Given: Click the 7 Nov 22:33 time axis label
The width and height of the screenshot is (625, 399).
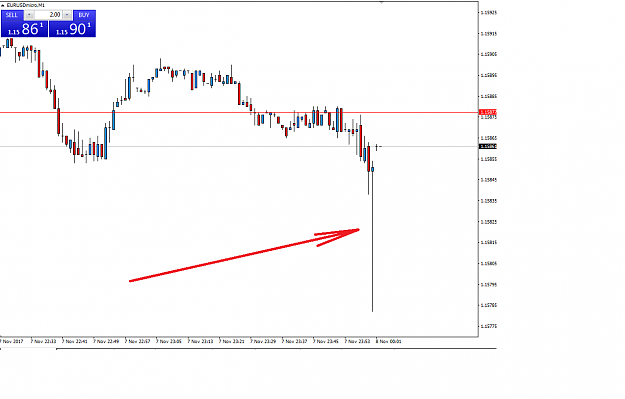Looking at the screenshot, I should 43,342.
